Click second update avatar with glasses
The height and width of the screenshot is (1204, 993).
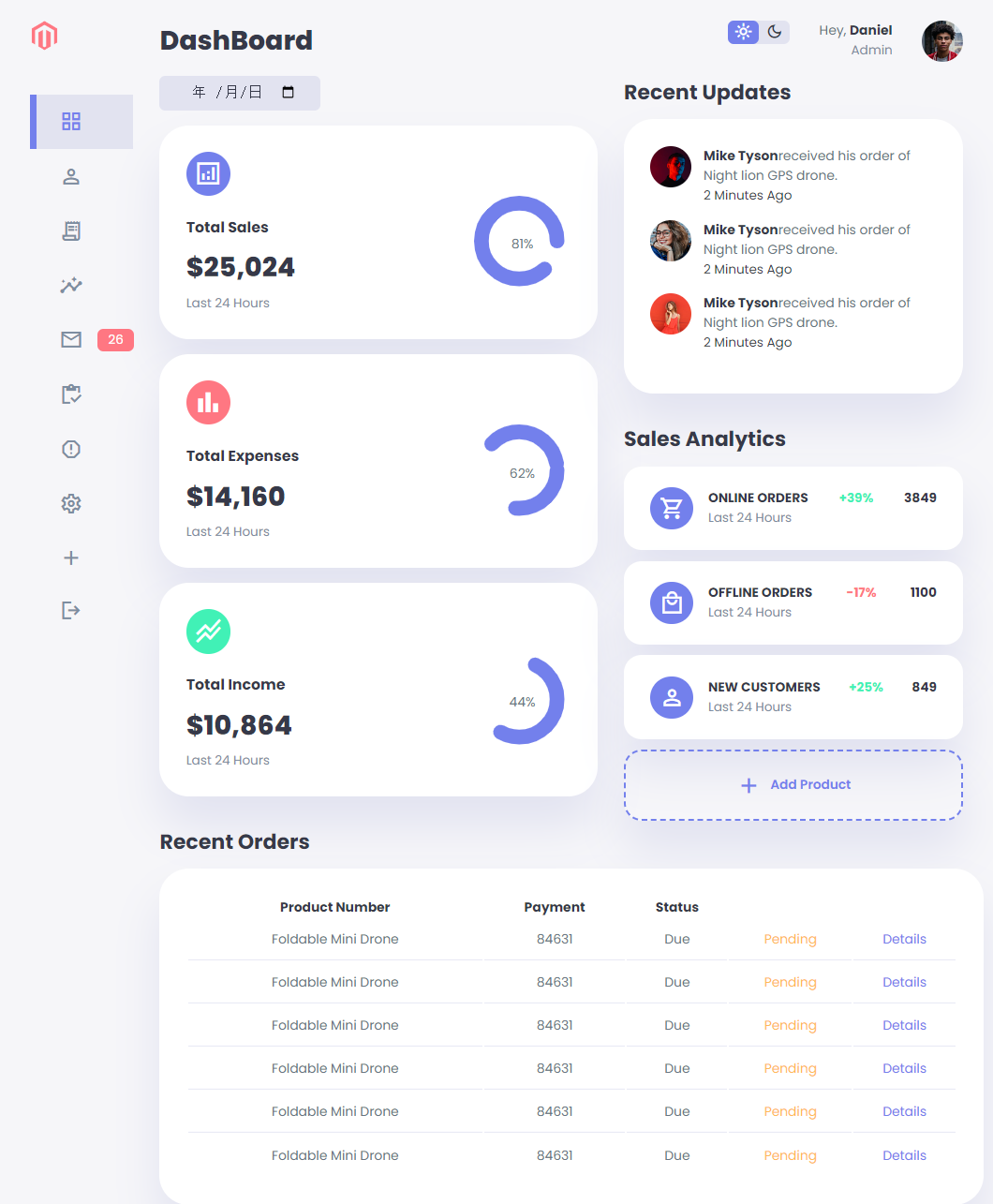tap(671, 241)
